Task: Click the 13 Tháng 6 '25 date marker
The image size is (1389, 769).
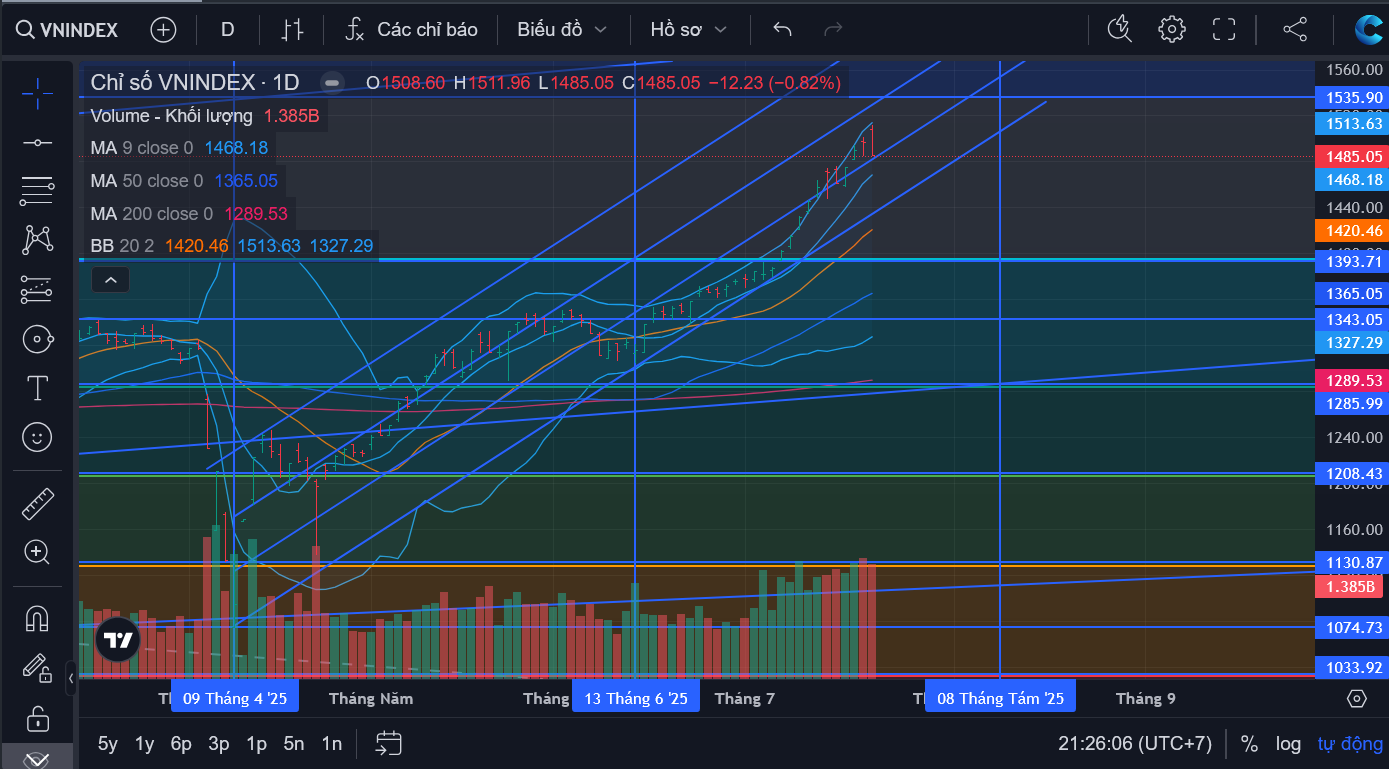Action: coord(636,698)
